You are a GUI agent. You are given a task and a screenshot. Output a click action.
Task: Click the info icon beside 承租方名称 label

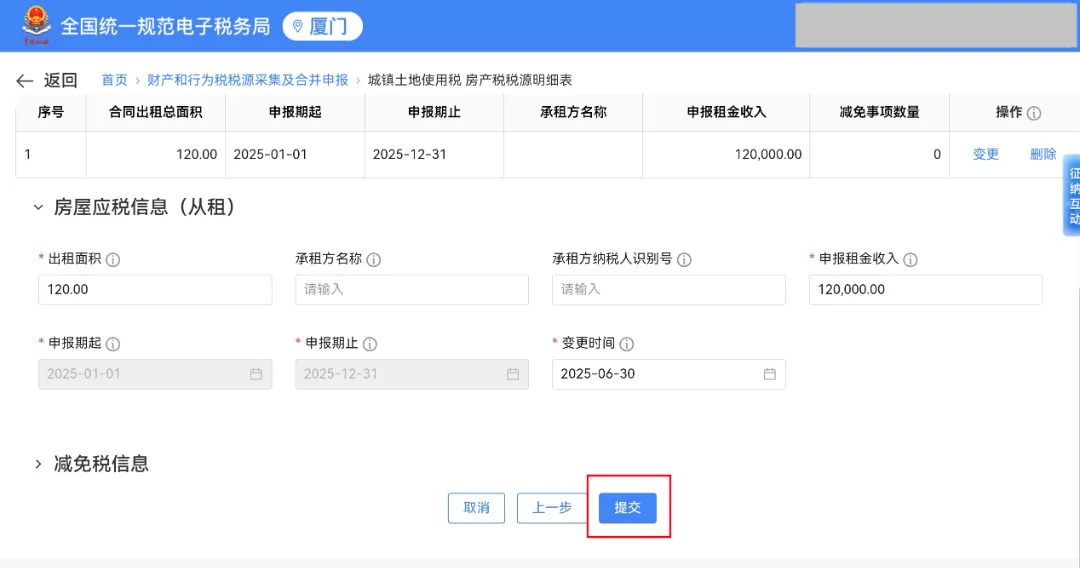click(374, 260)
